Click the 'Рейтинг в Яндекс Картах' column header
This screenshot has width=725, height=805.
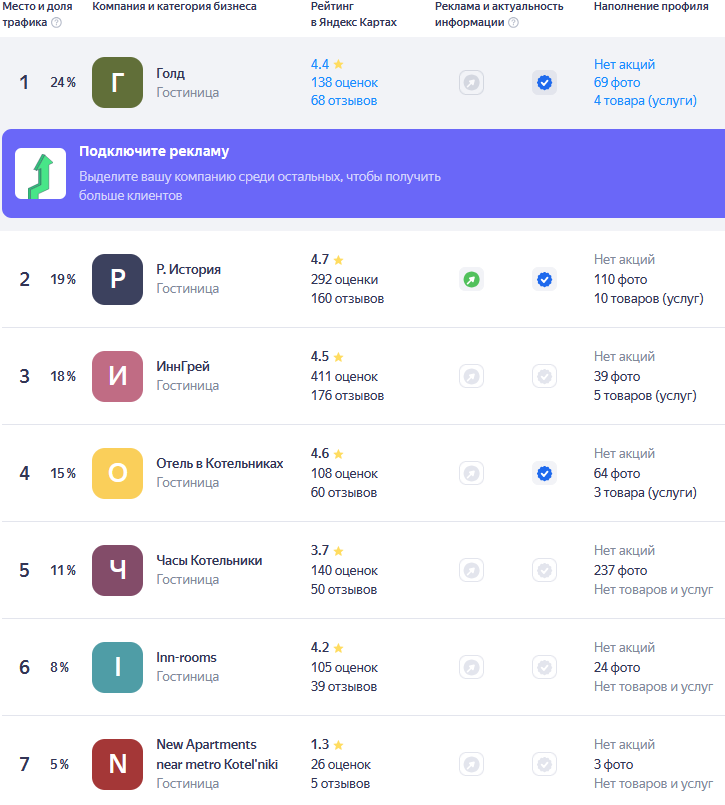354,14
